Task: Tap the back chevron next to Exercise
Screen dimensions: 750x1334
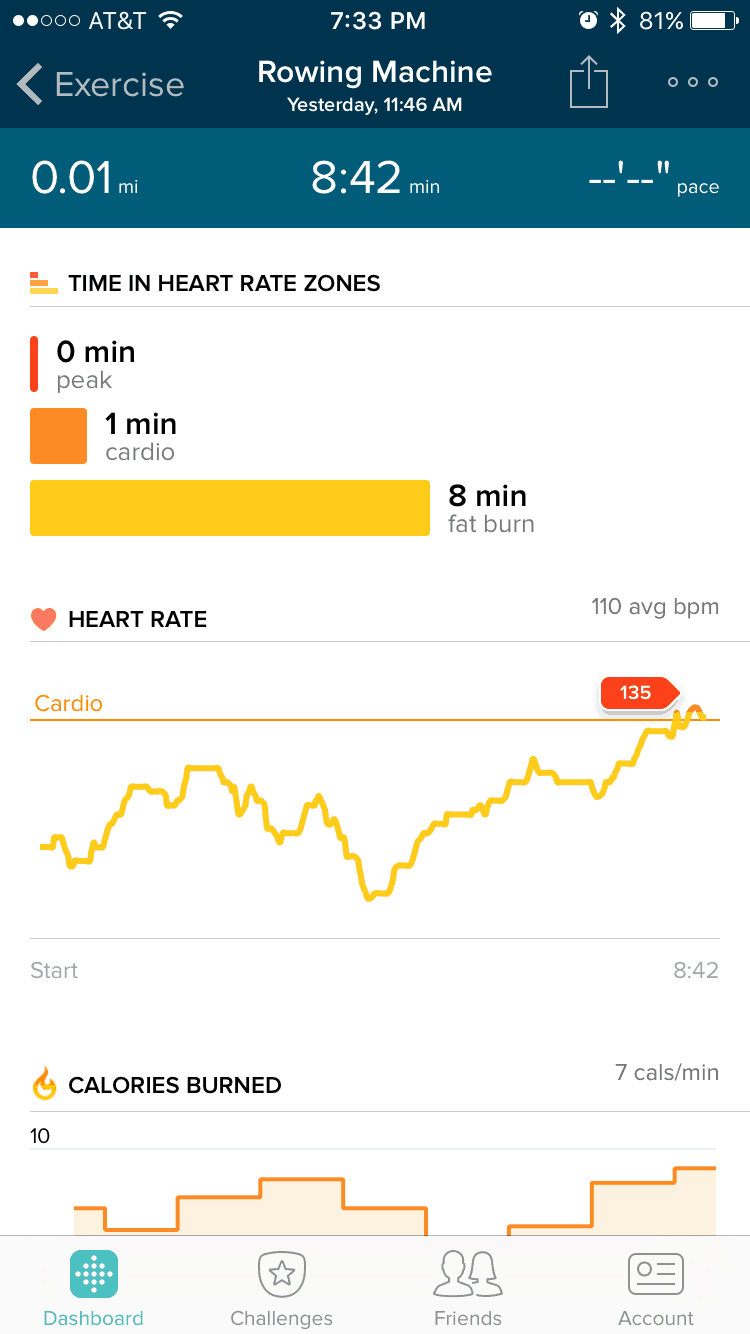Action: [x=30, y=84]
